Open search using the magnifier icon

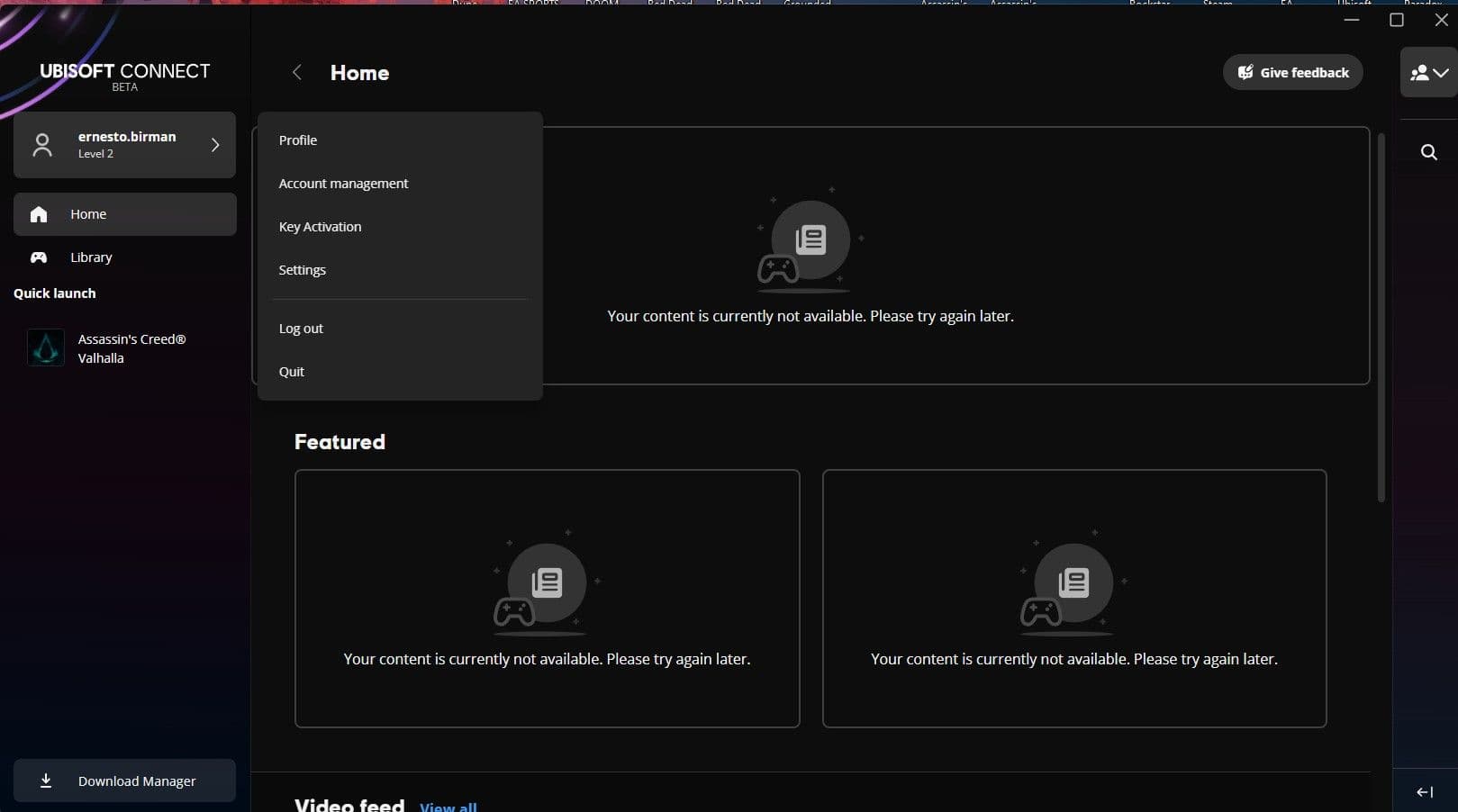(x=1428, y=152)
